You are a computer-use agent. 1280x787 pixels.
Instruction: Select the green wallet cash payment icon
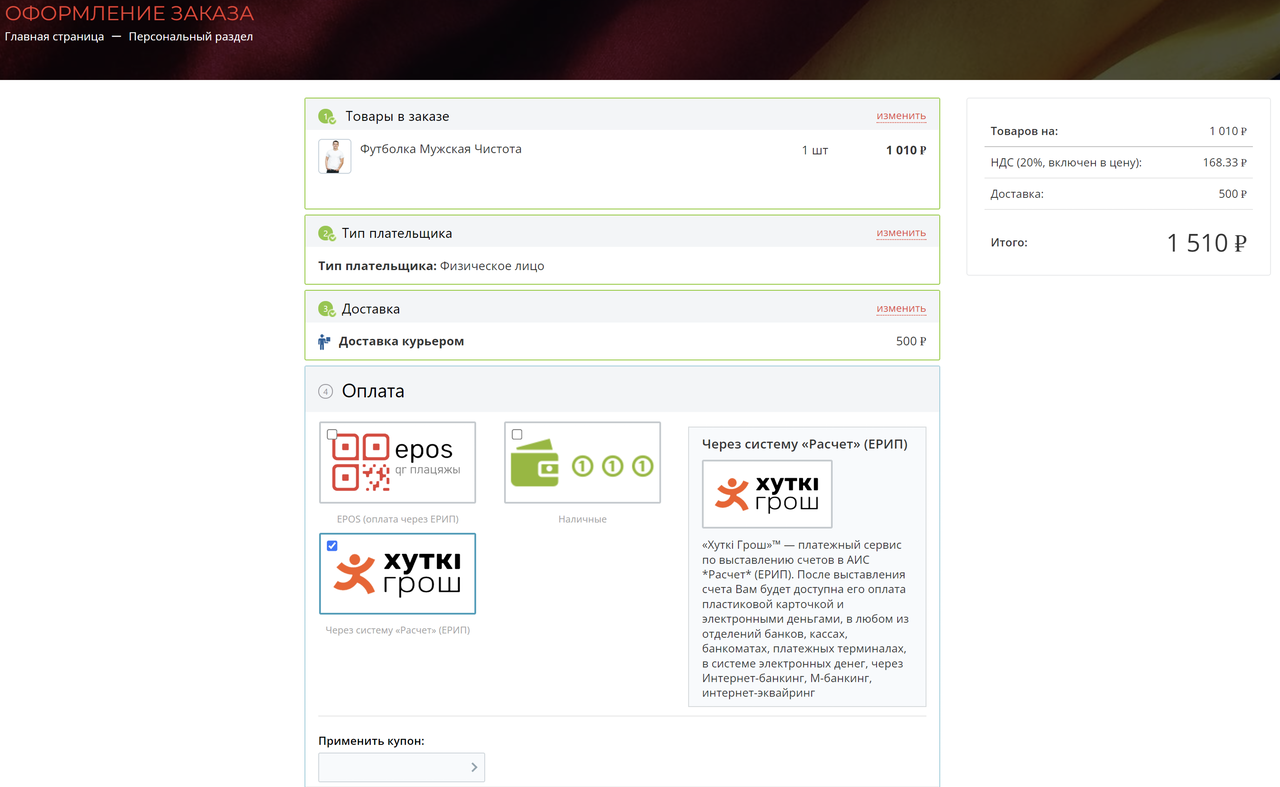[x=582, y=462]
